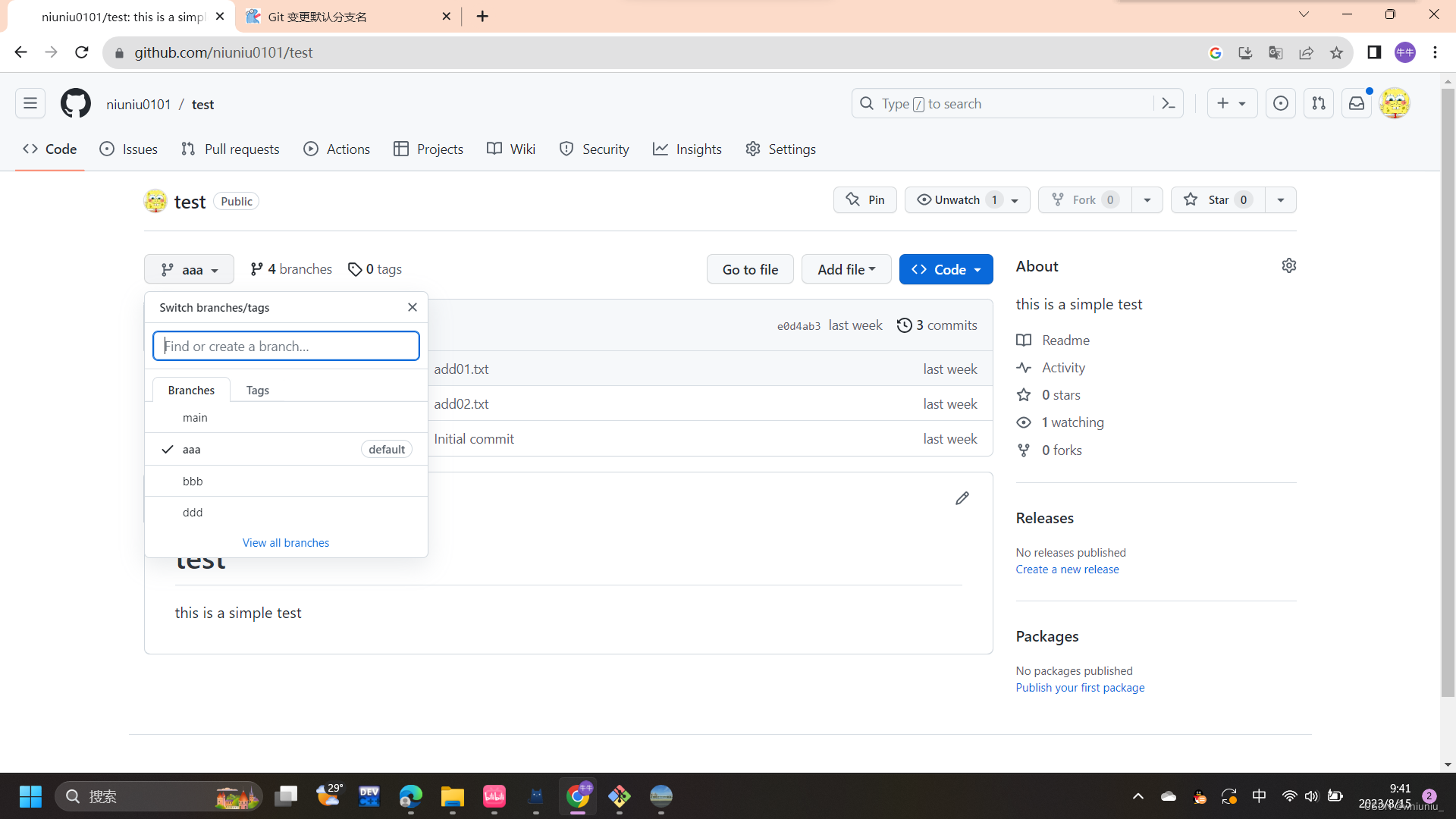The width and height of the screenshot is (1456, 819).
Task: Close the Switch branches/tags popup
Action: click(413, 307)
